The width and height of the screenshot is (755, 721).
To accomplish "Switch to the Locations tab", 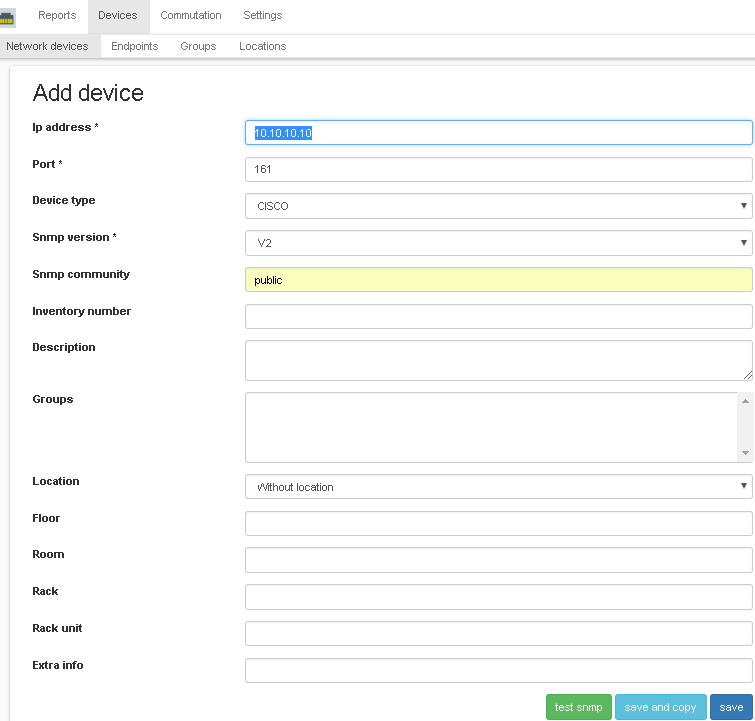I will point(262,46).
